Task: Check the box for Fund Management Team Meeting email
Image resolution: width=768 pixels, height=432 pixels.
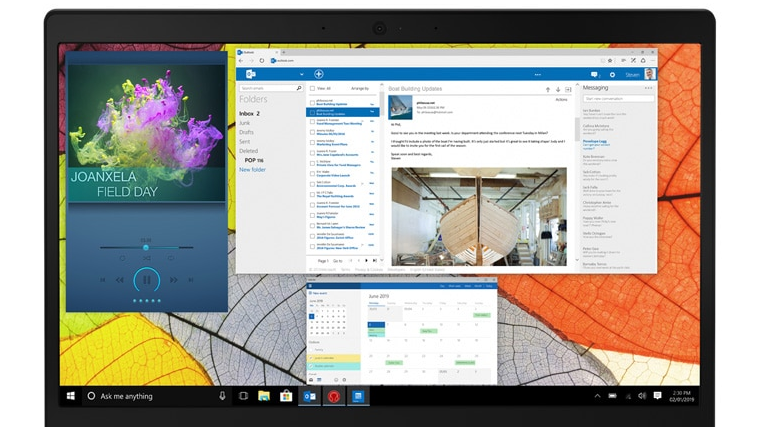Action: click(x=312, y=121)
